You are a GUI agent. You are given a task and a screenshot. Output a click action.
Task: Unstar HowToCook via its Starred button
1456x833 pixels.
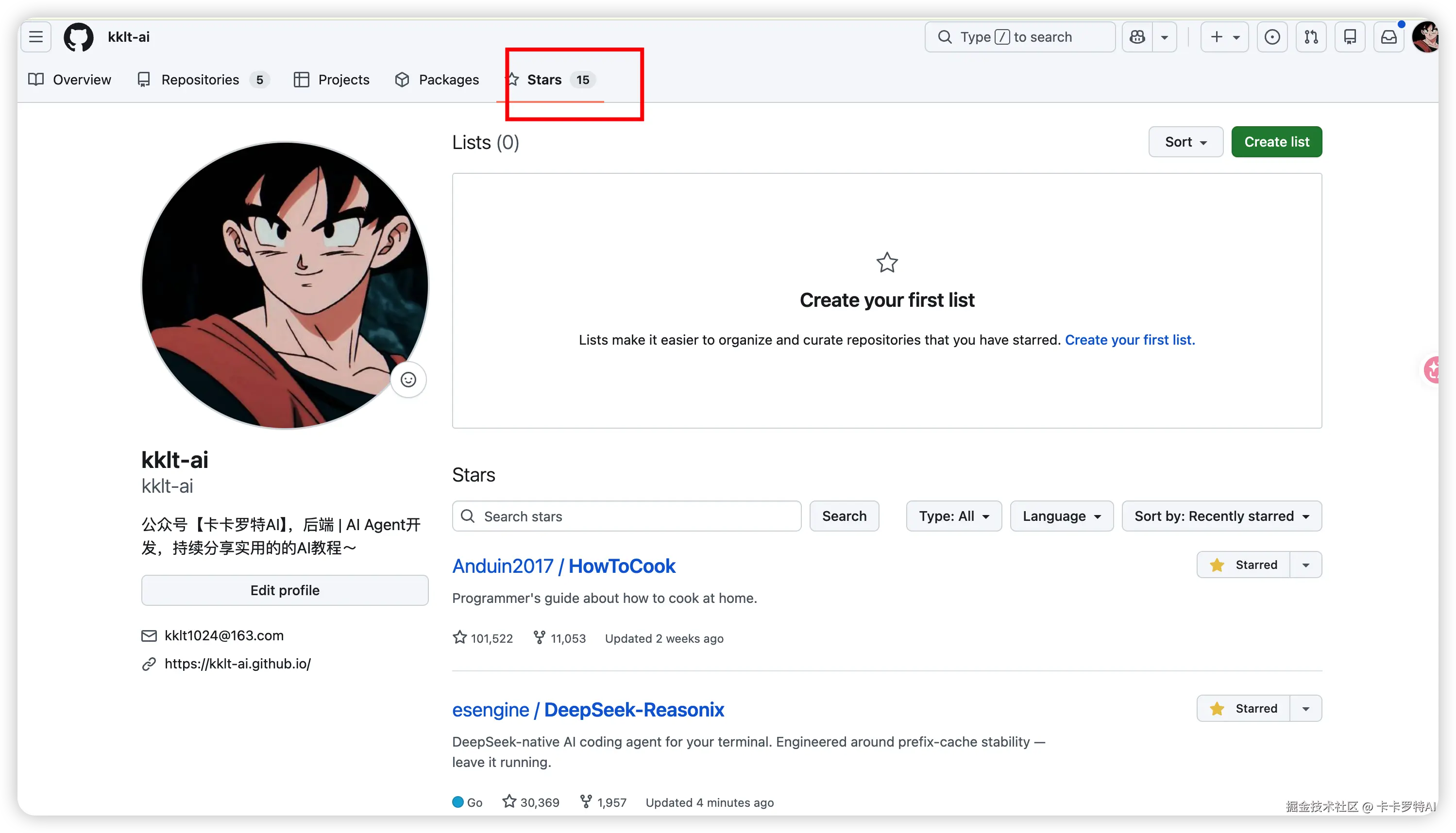pyautogui.click(x=1243, y=565)
